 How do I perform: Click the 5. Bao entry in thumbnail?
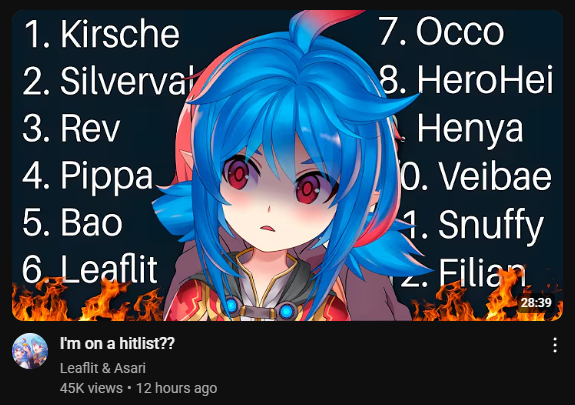click(72, 223)
